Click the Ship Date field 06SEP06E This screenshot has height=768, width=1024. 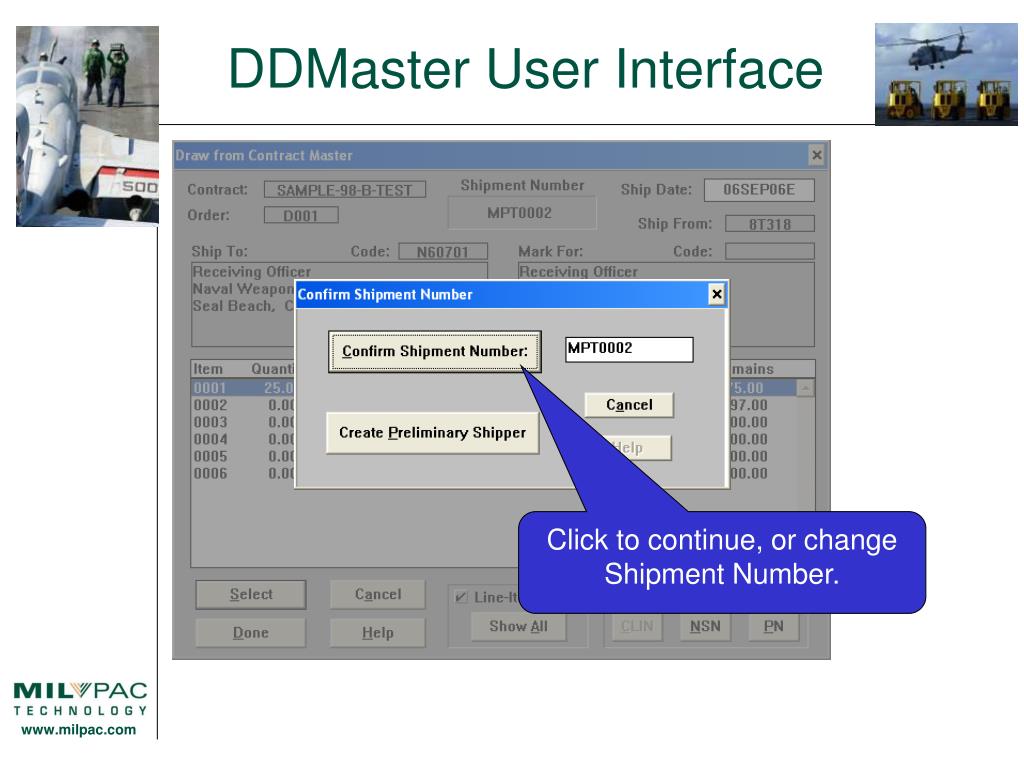pos(759,190)
